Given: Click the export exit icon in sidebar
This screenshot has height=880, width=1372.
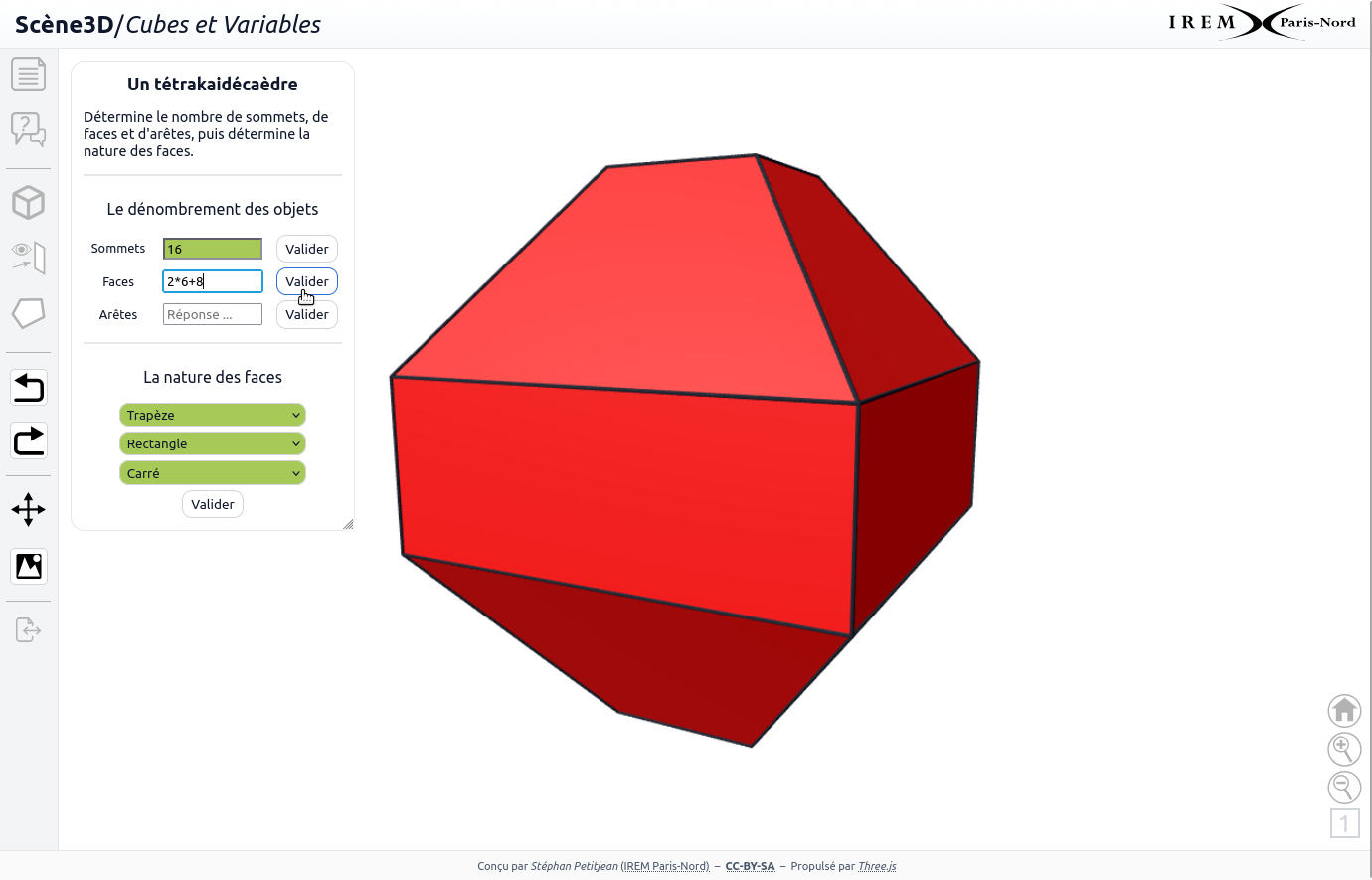Looking at the screenshot, I should click(x=28, y=629).
